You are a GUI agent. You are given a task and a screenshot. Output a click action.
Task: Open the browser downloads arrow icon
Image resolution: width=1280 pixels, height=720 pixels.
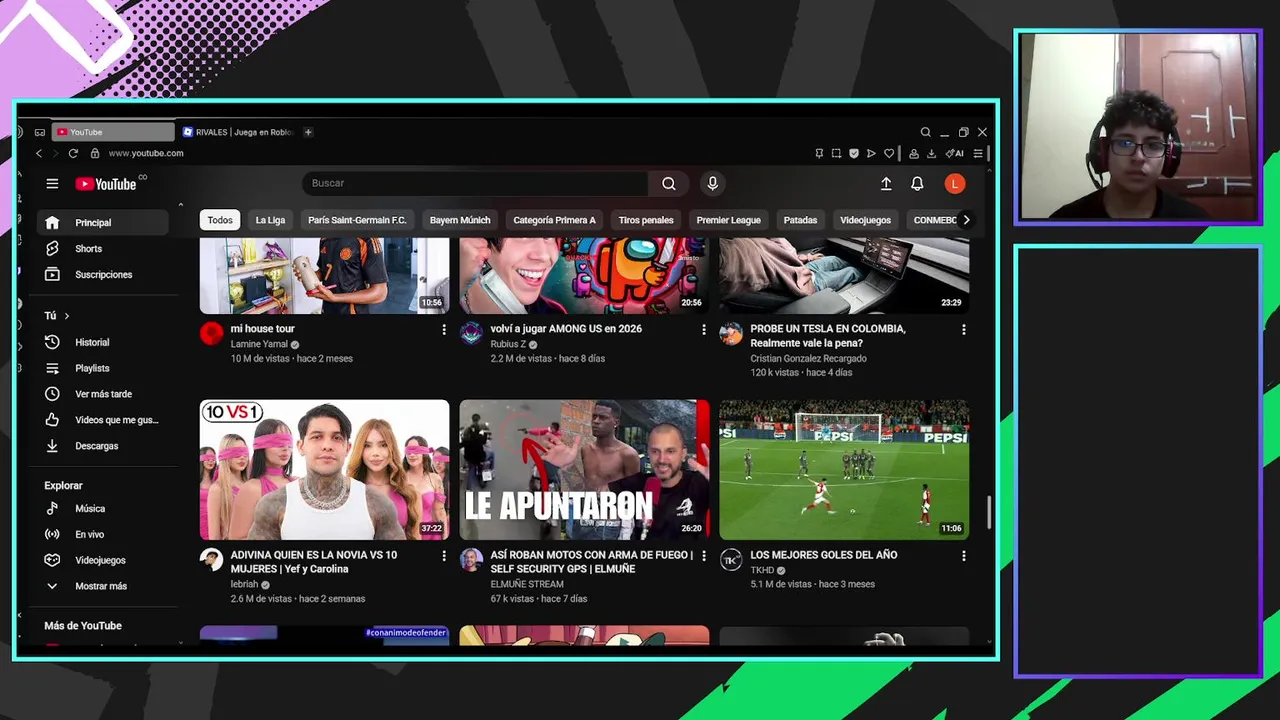point(931,154)
